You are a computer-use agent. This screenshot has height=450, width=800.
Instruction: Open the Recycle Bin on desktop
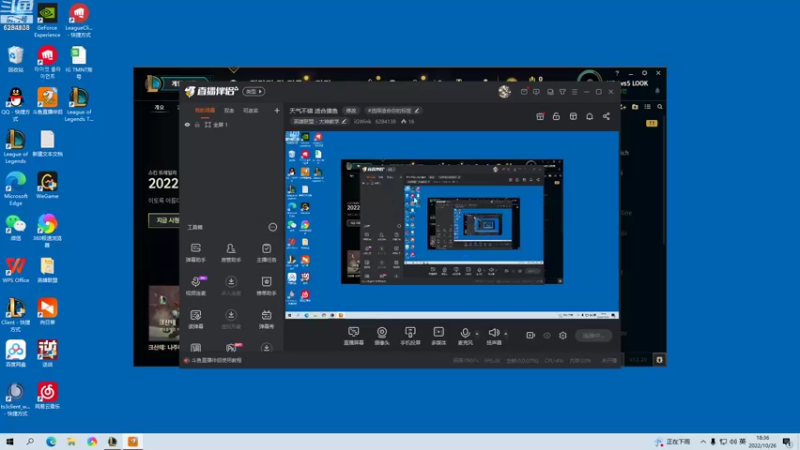click(15, 59)
